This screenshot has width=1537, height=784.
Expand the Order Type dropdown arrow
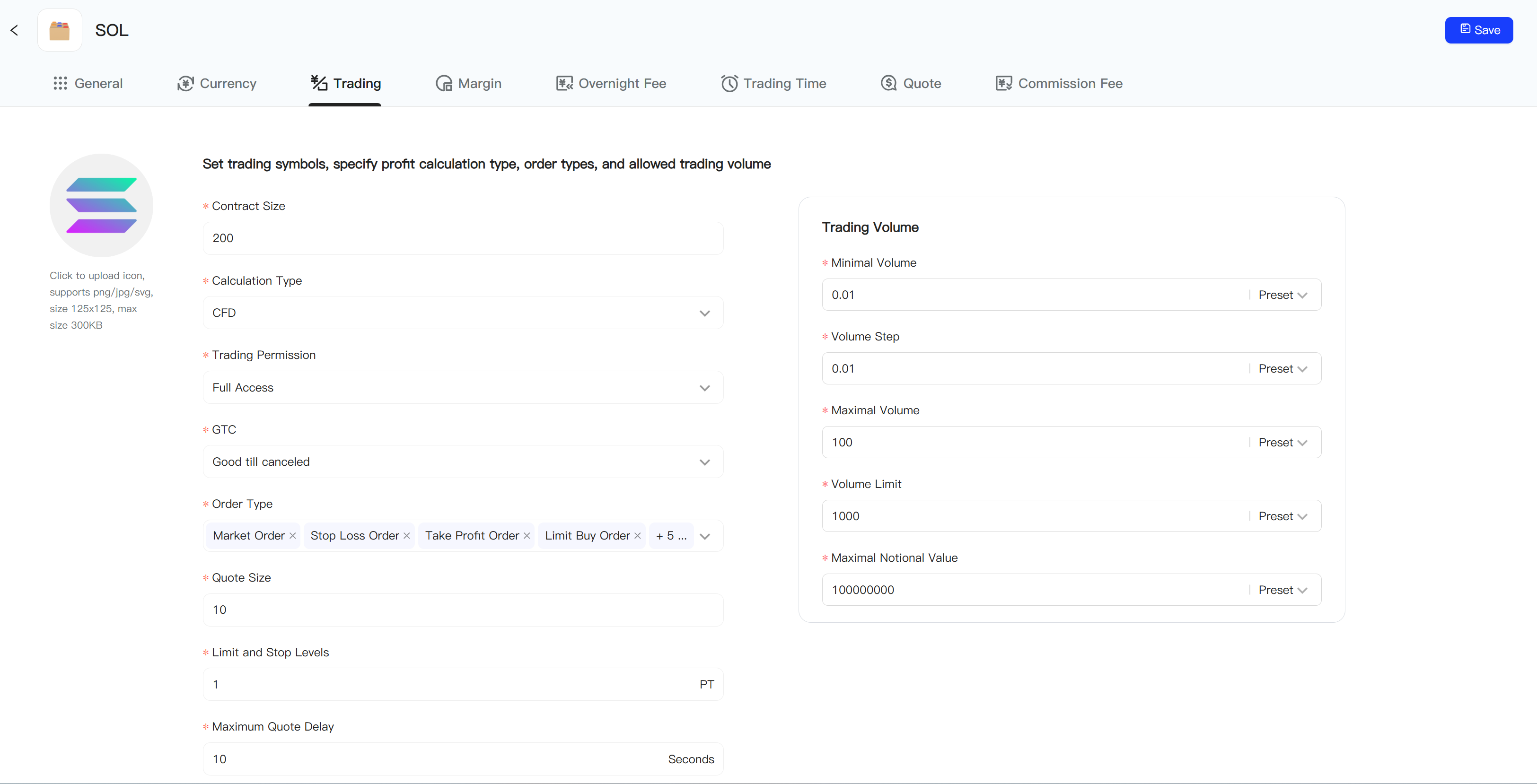tap(705, 537)
